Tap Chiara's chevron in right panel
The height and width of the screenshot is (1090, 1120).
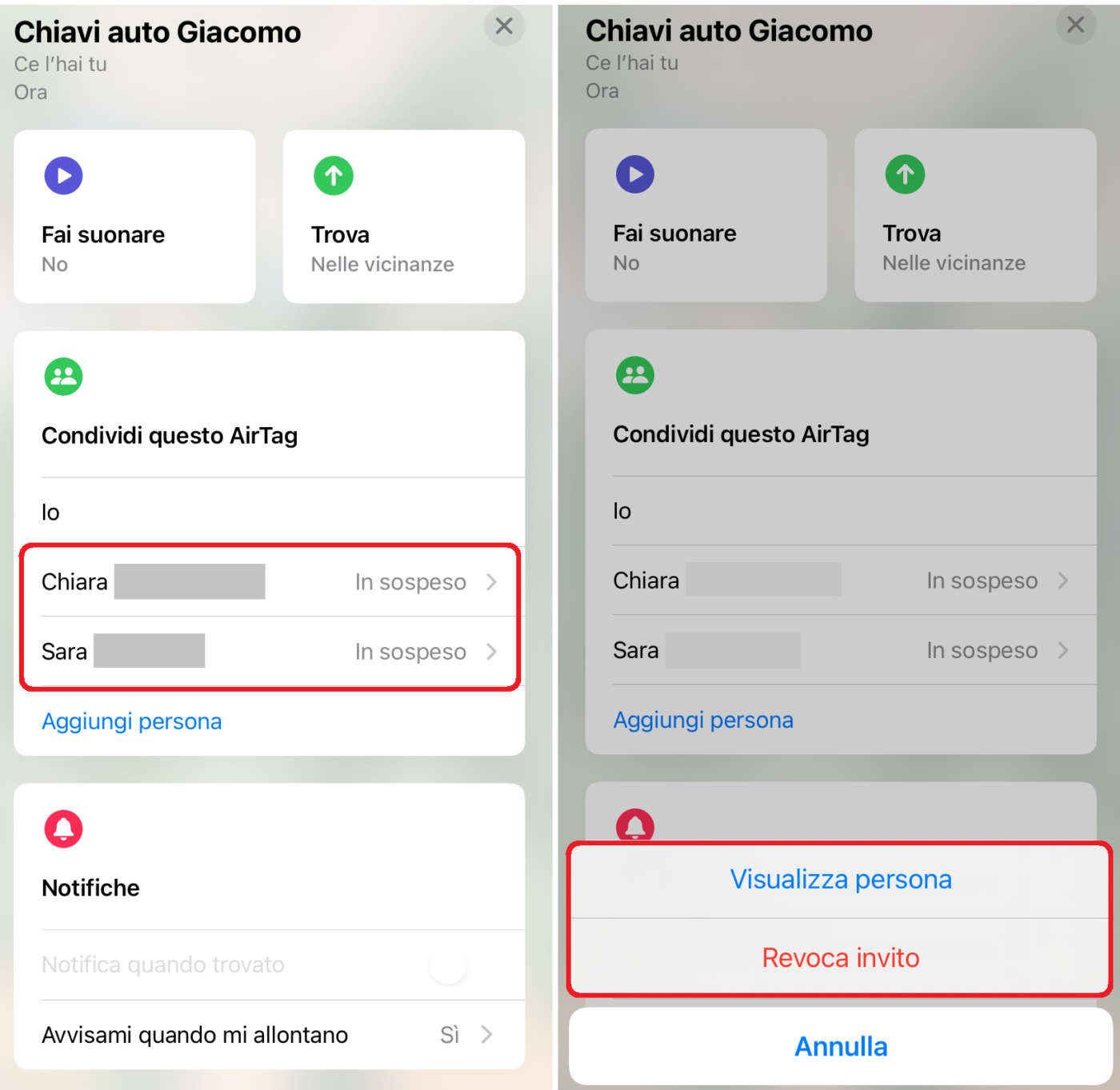click(x=1062, y=581)
